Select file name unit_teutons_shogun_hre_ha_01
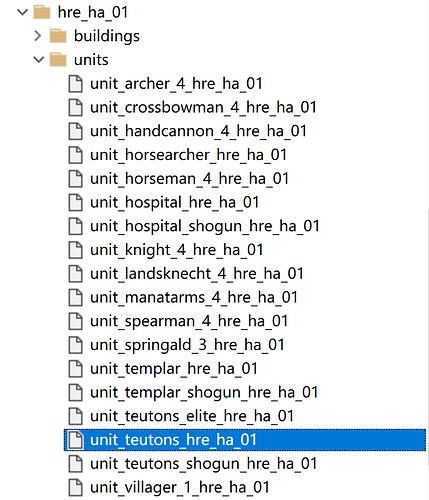 coord(204,464)
